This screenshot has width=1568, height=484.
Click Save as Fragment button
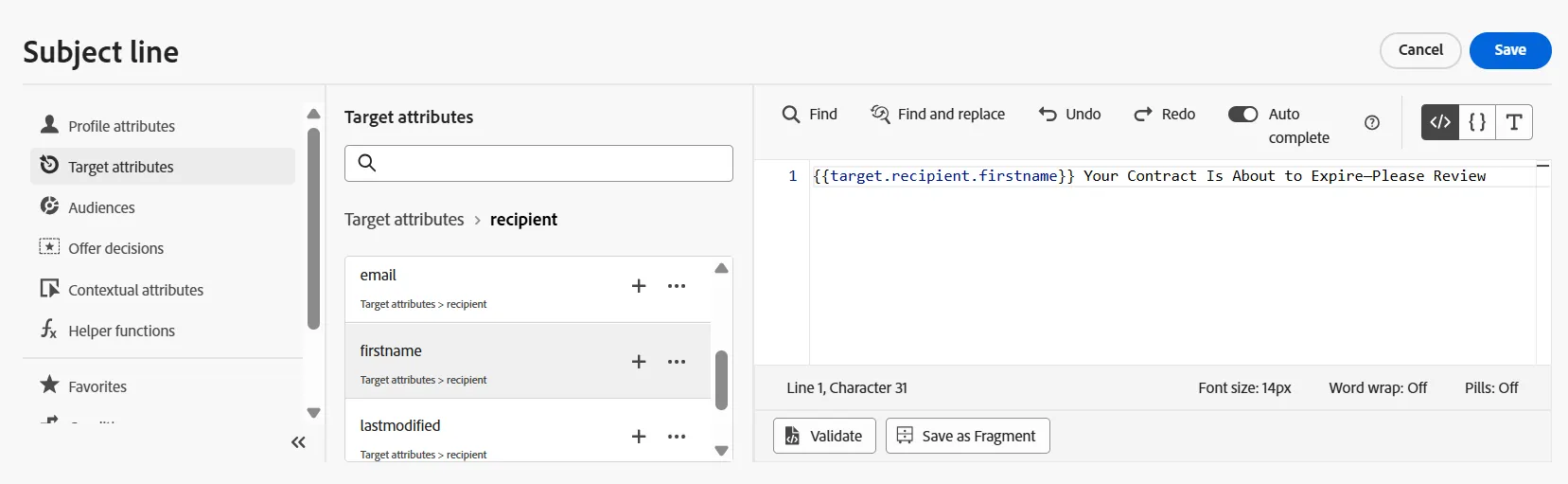968,436
